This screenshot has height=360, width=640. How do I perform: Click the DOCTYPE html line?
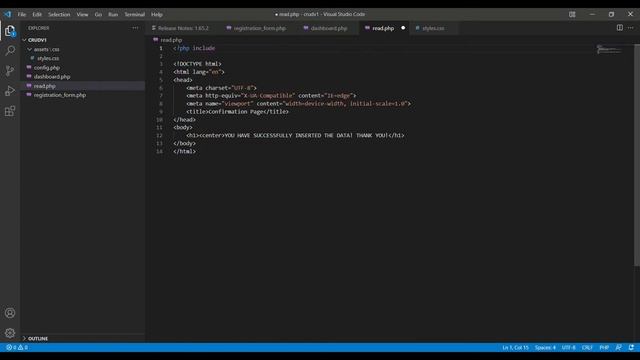coord(197,64)
